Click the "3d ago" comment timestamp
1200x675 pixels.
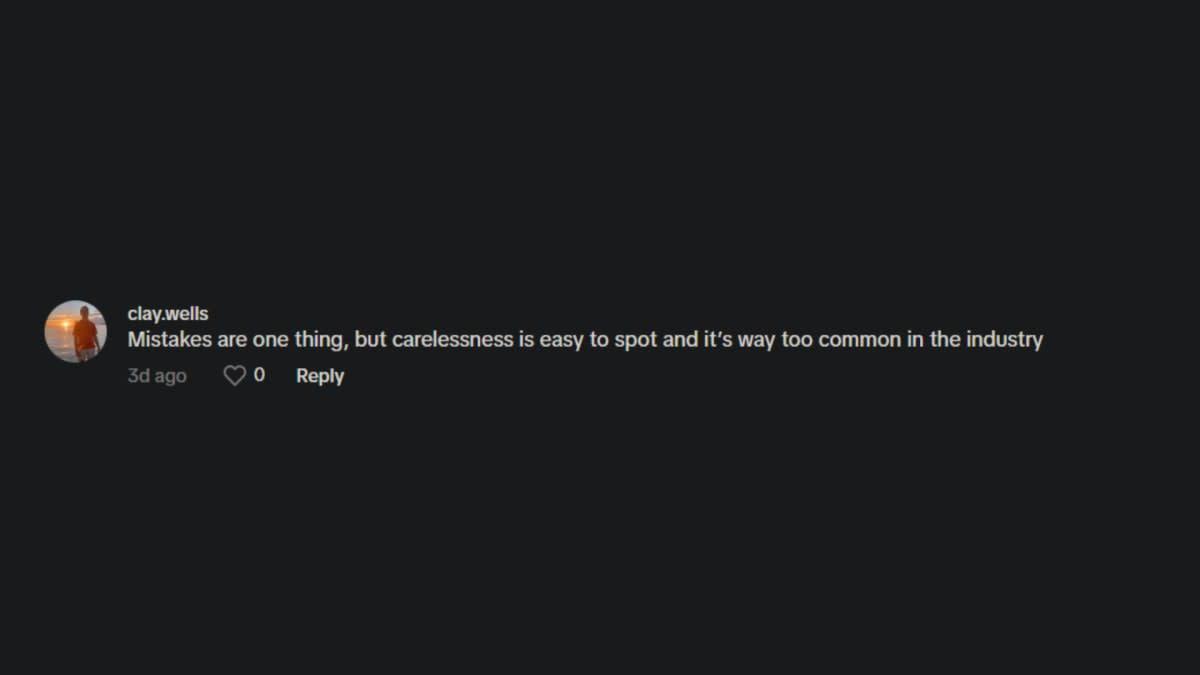pyautogui.click(x=157, y=376)
